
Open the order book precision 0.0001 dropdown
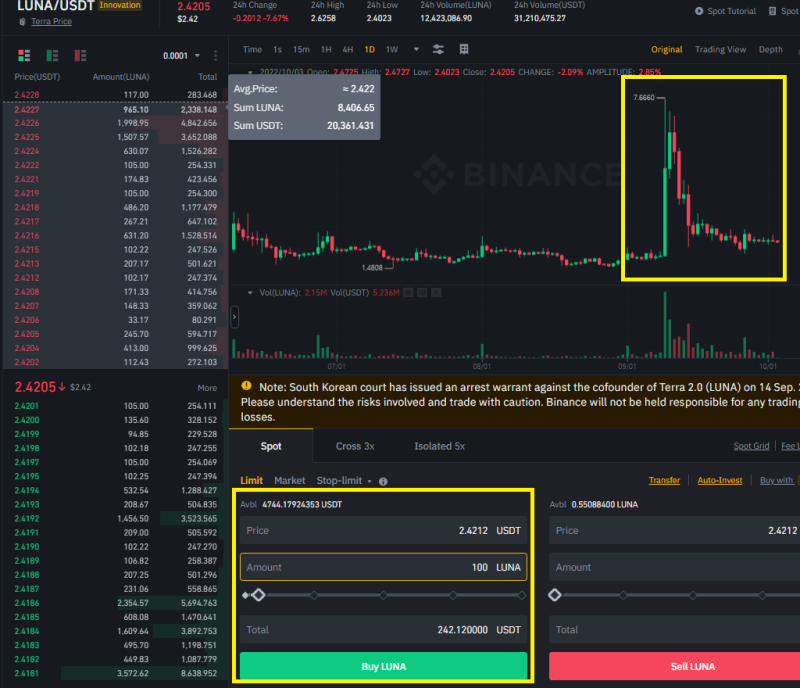181,55
